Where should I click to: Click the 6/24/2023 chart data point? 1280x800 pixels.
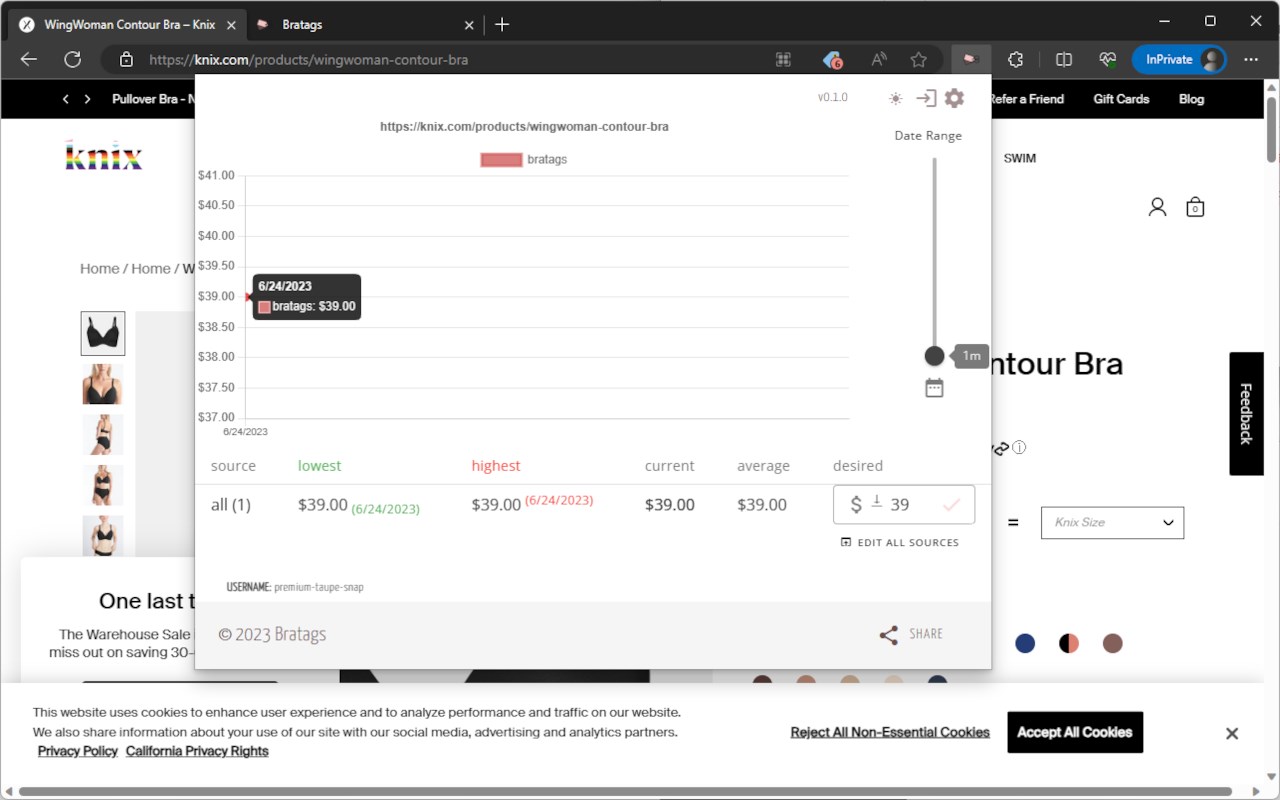coord(247,297)
